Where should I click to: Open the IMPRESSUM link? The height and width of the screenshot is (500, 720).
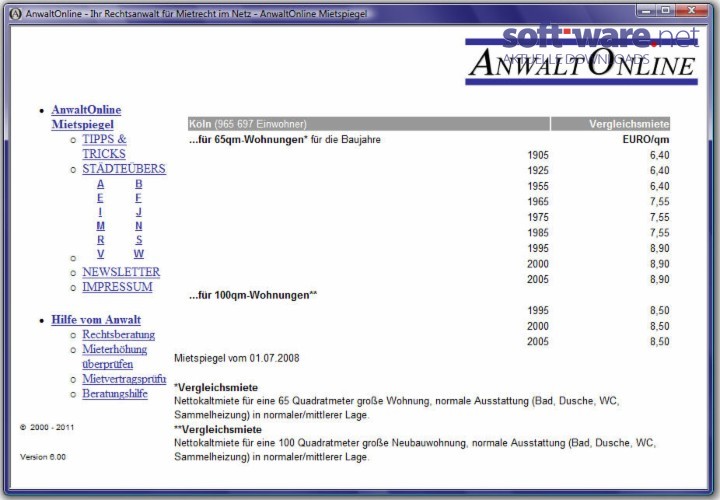(117, 287)
